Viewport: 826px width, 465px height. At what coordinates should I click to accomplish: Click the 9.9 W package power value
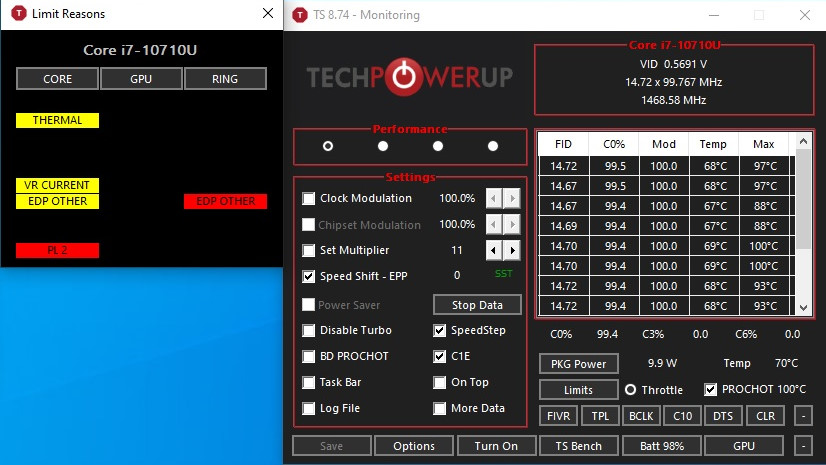[662, 363]
